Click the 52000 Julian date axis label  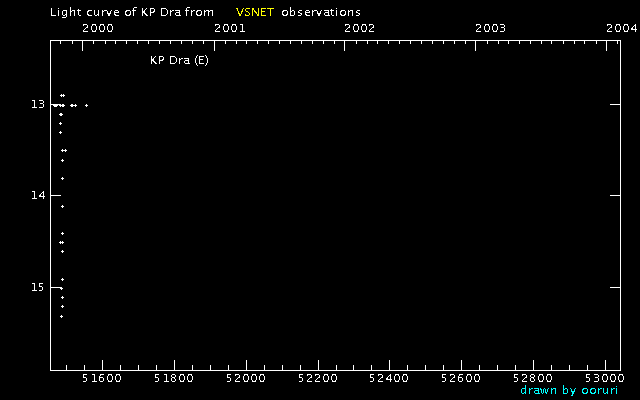pos(245,379)
